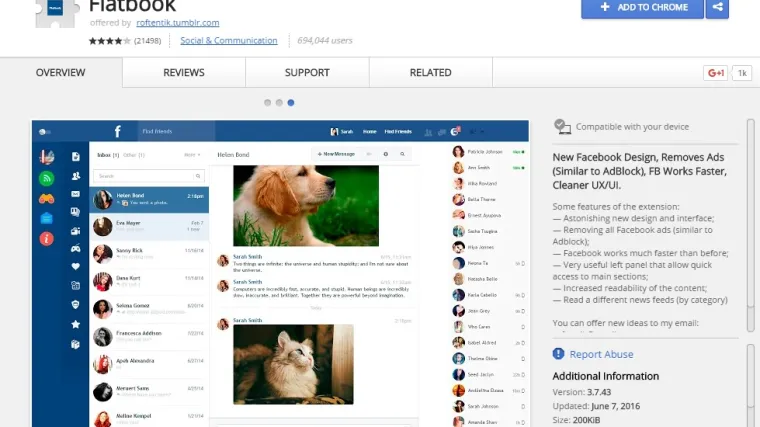Open the roftentik.tumblr.com developer link

pyautogui.click(x=177, y=22)
